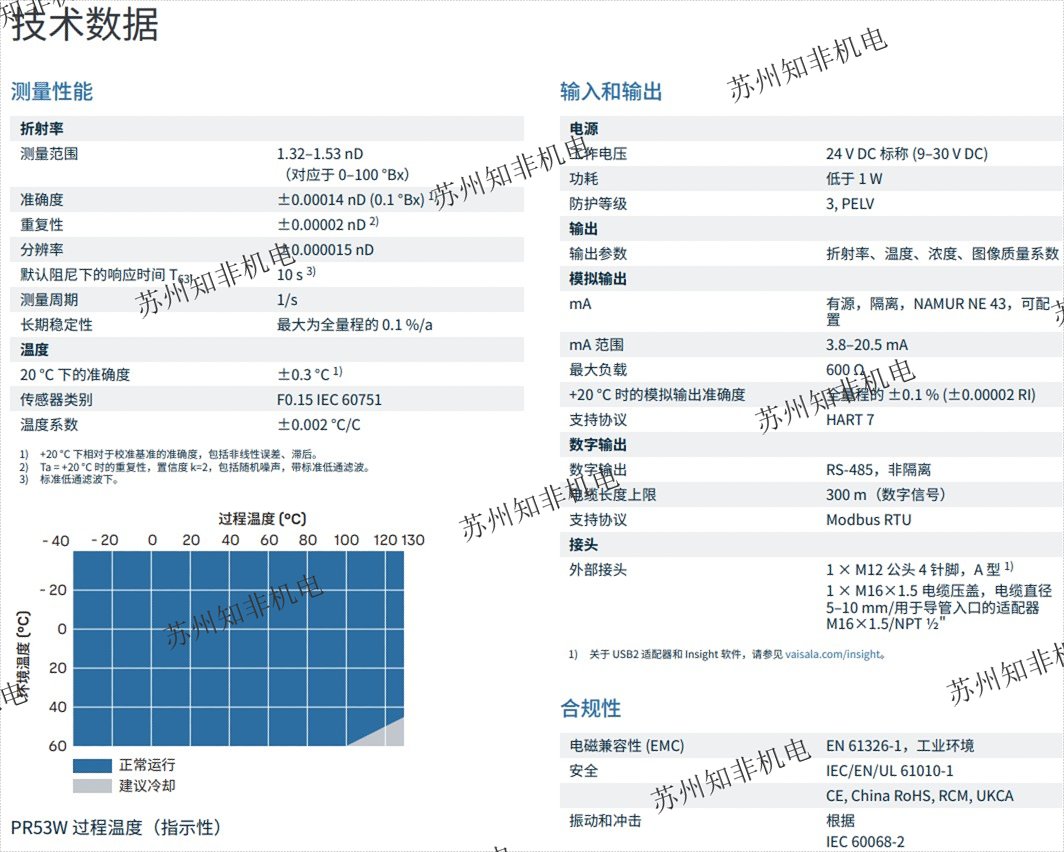Click the CE, China RoHS, RCM, UKCA row

click(x=919, y=796)
